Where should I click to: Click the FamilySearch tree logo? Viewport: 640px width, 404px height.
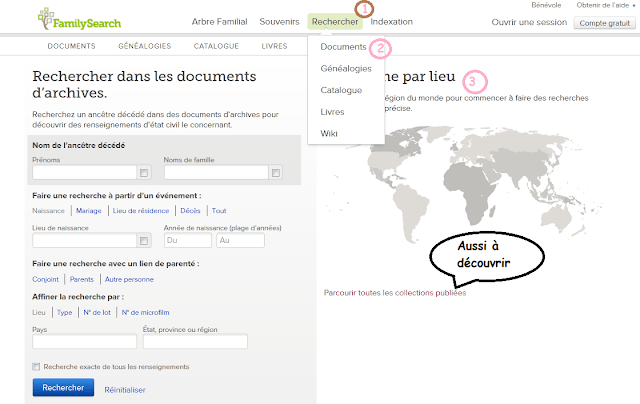(46, 18)
